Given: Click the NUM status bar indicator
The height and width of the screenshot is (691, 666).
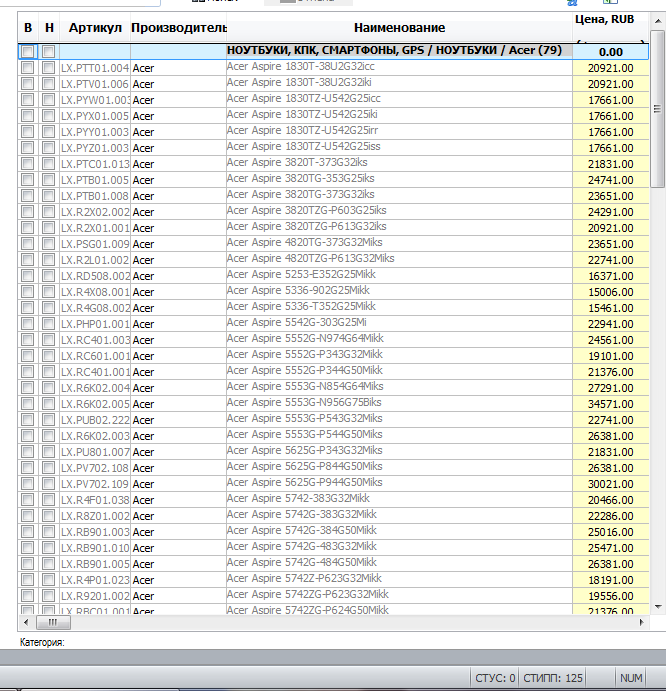Looking at the screenshot, I should [x=631, y=678].
